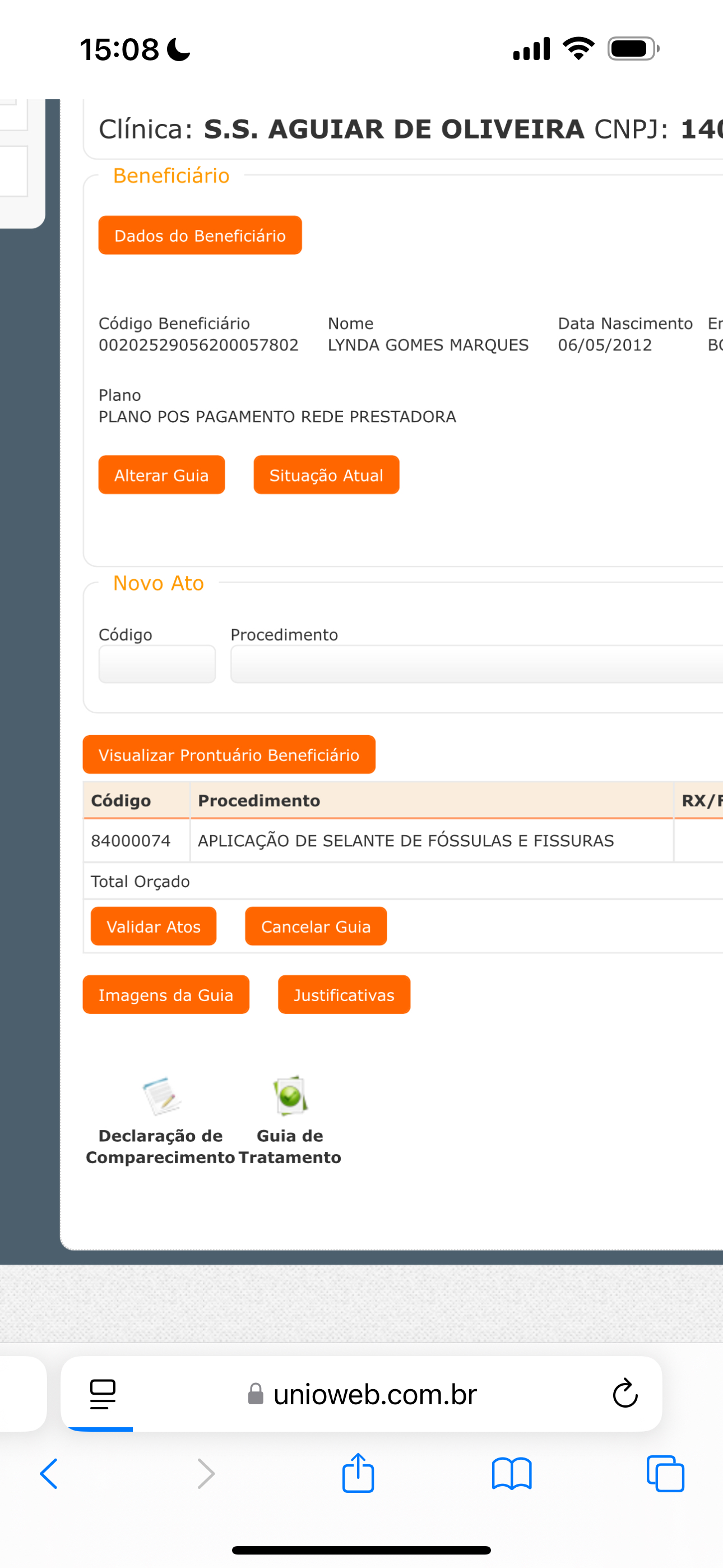Tap the cellular signal bars
Screen dimensions: 723x1568
532,49
